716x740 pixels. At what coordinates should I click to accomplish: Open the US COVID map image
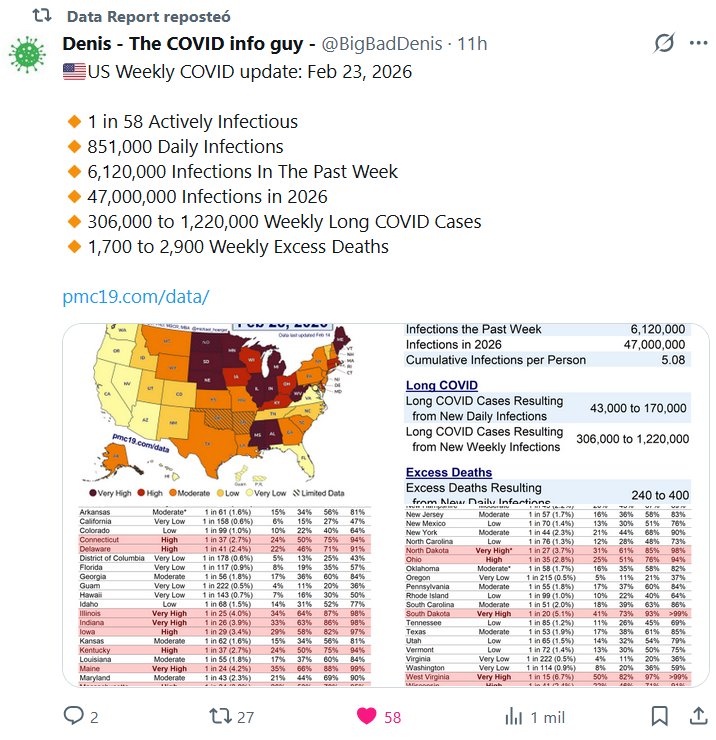[x=231, y=412]
